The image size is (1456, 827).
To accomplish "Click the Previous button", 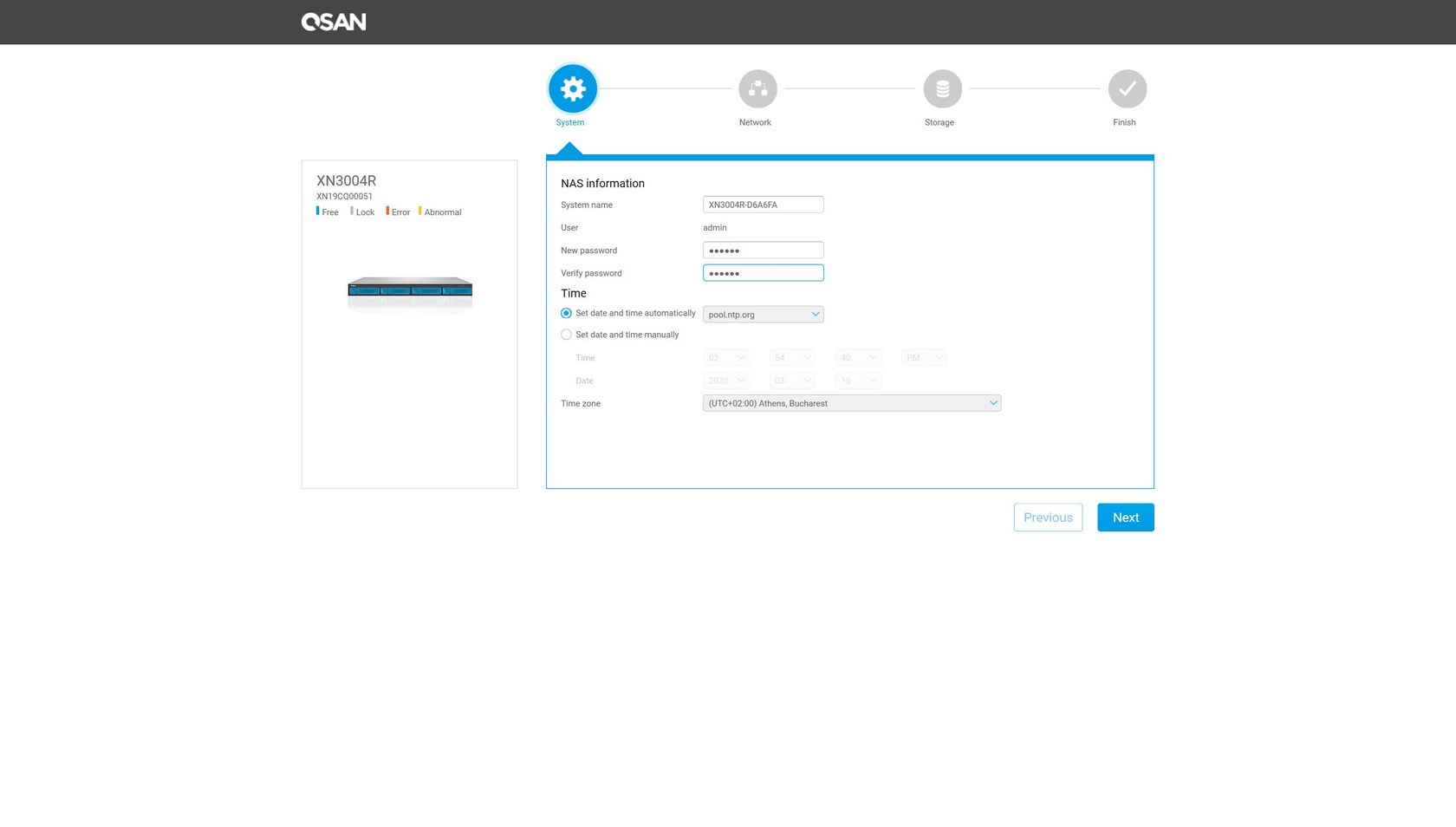I will click(x=1048, y=518).
